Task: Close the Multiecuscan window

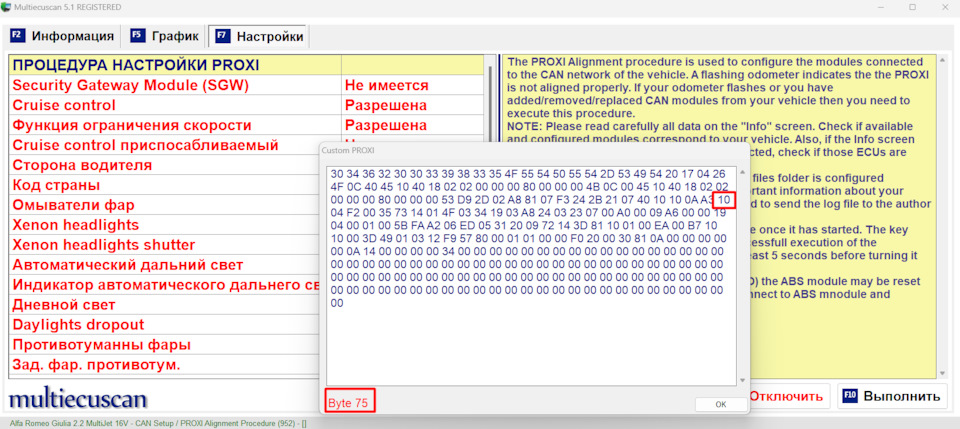Action: [x=943, y=7]
